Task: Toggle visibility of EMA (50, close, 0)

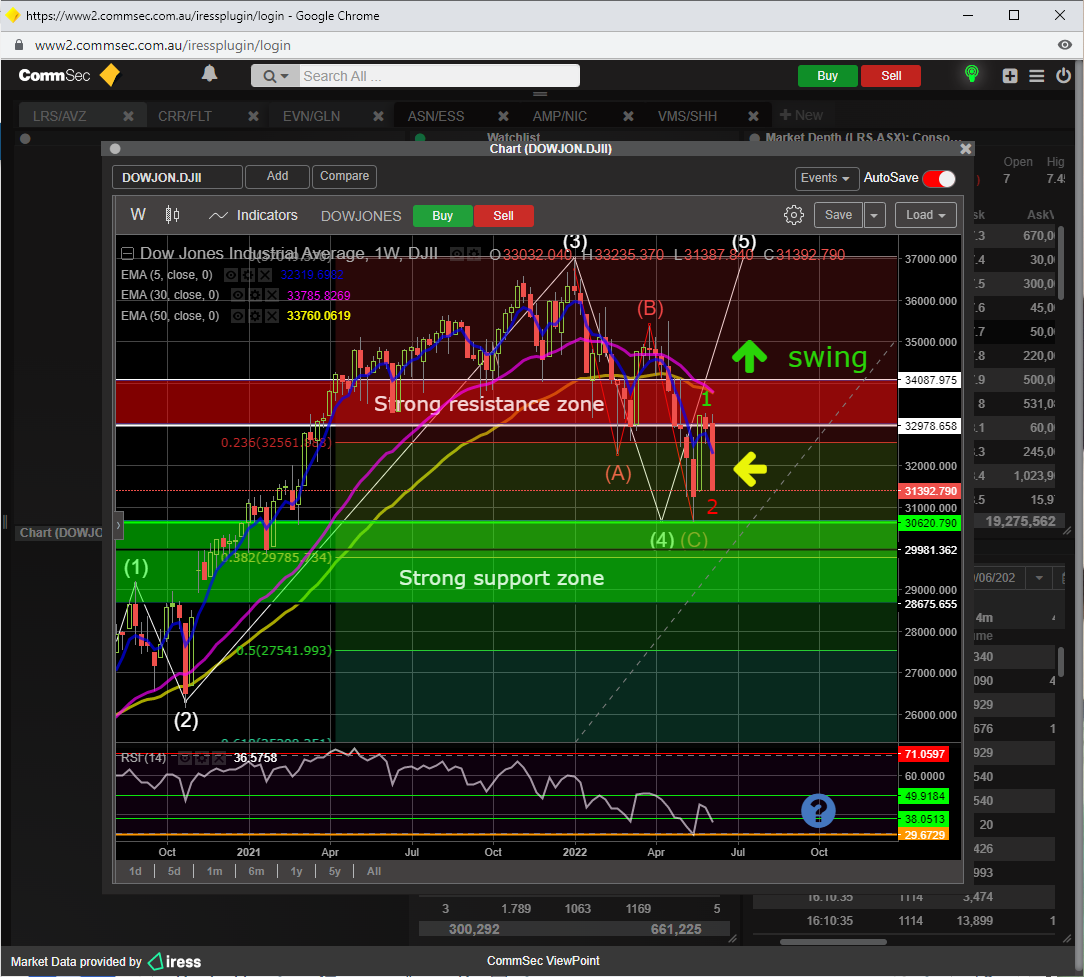Action: [237, 316]
